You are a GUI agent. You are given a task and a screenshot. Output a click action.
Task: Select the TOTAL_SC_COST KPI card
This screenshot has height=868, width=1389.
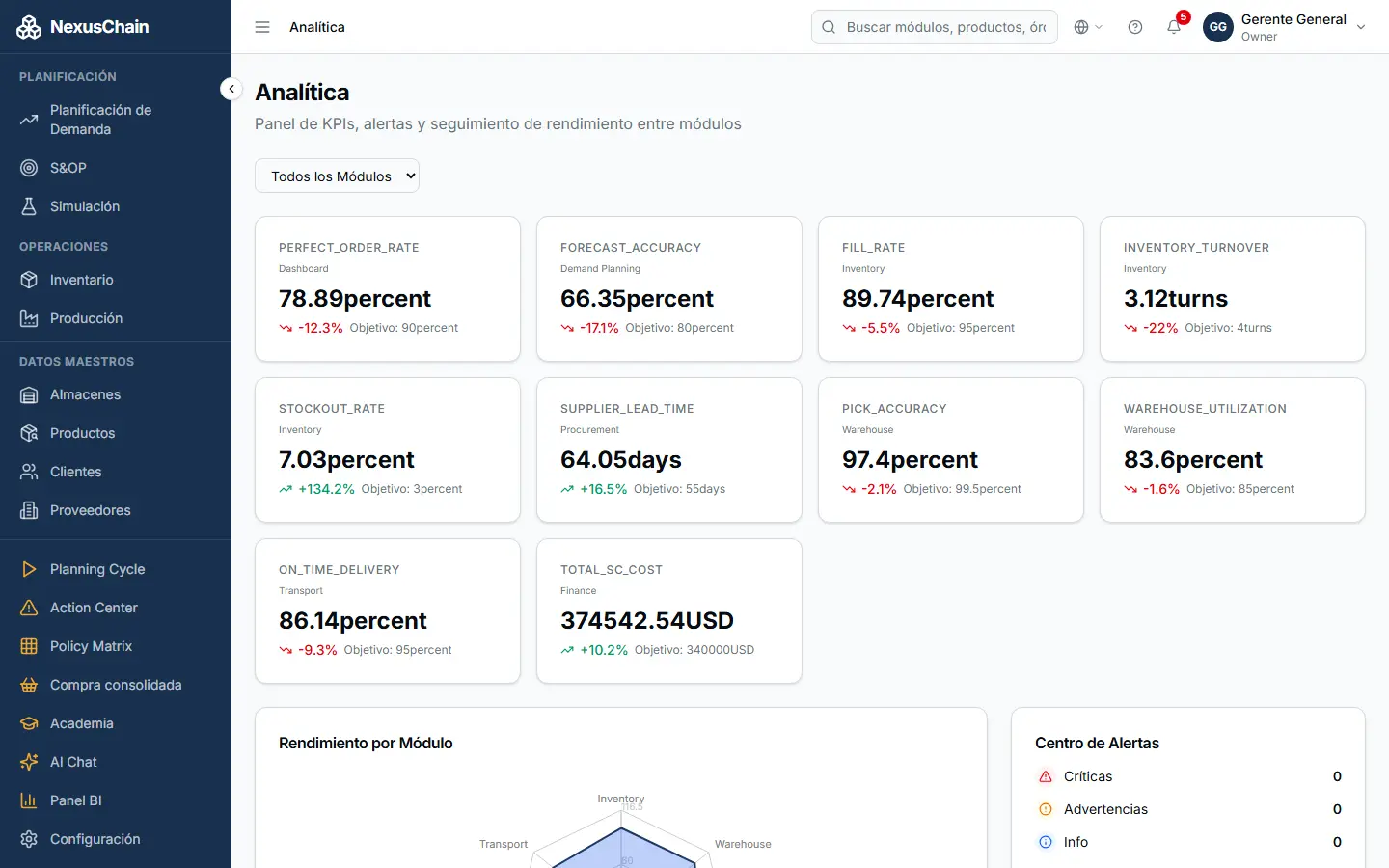(669, 611)
